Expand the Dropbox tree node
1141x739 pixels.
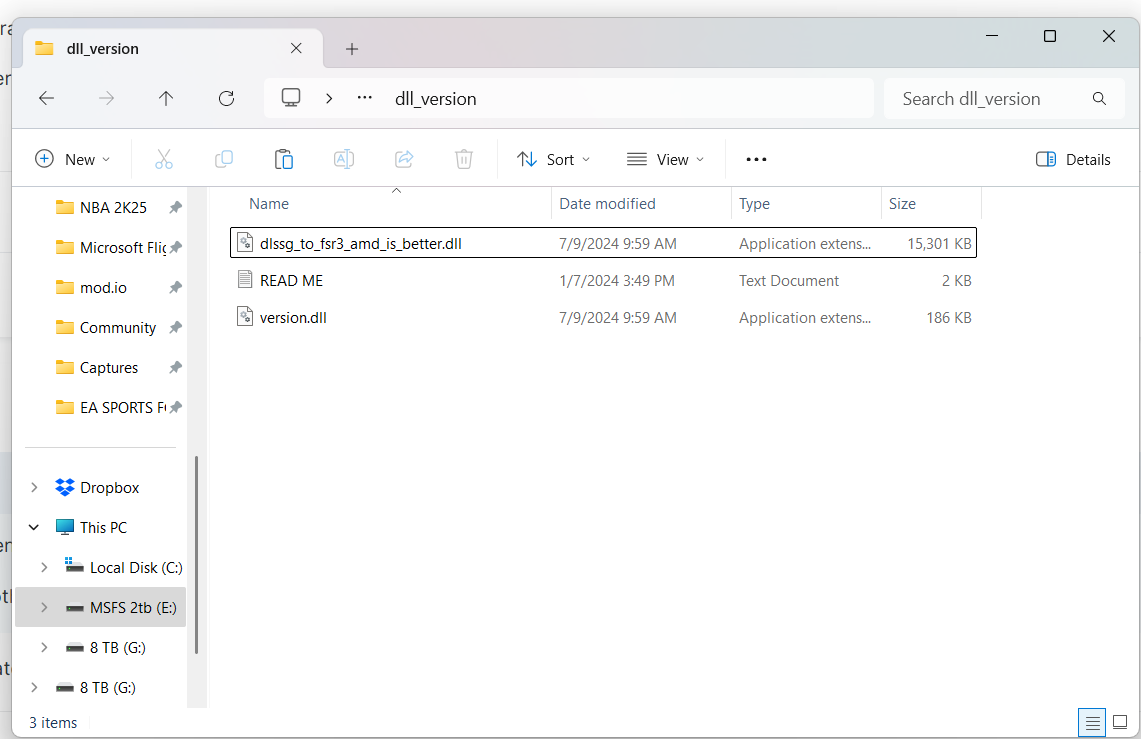(34, 487)
